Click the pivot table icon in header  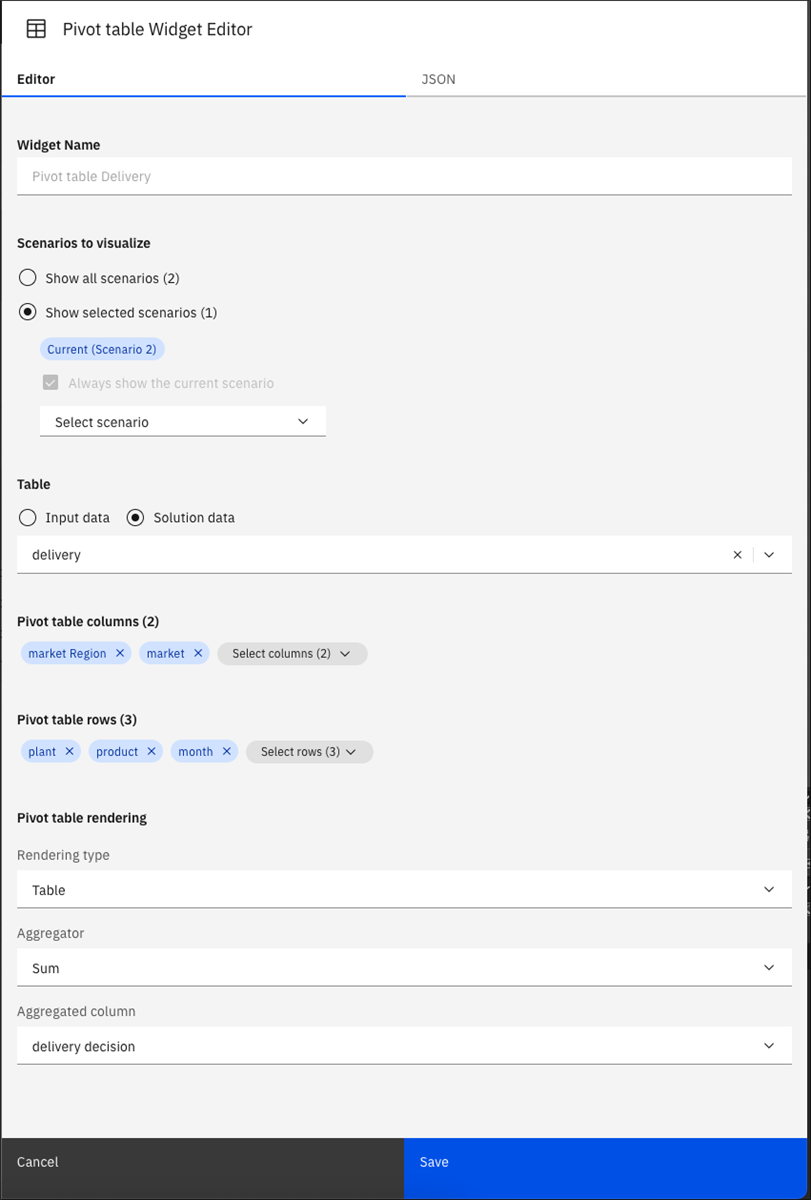pos(36,29)
